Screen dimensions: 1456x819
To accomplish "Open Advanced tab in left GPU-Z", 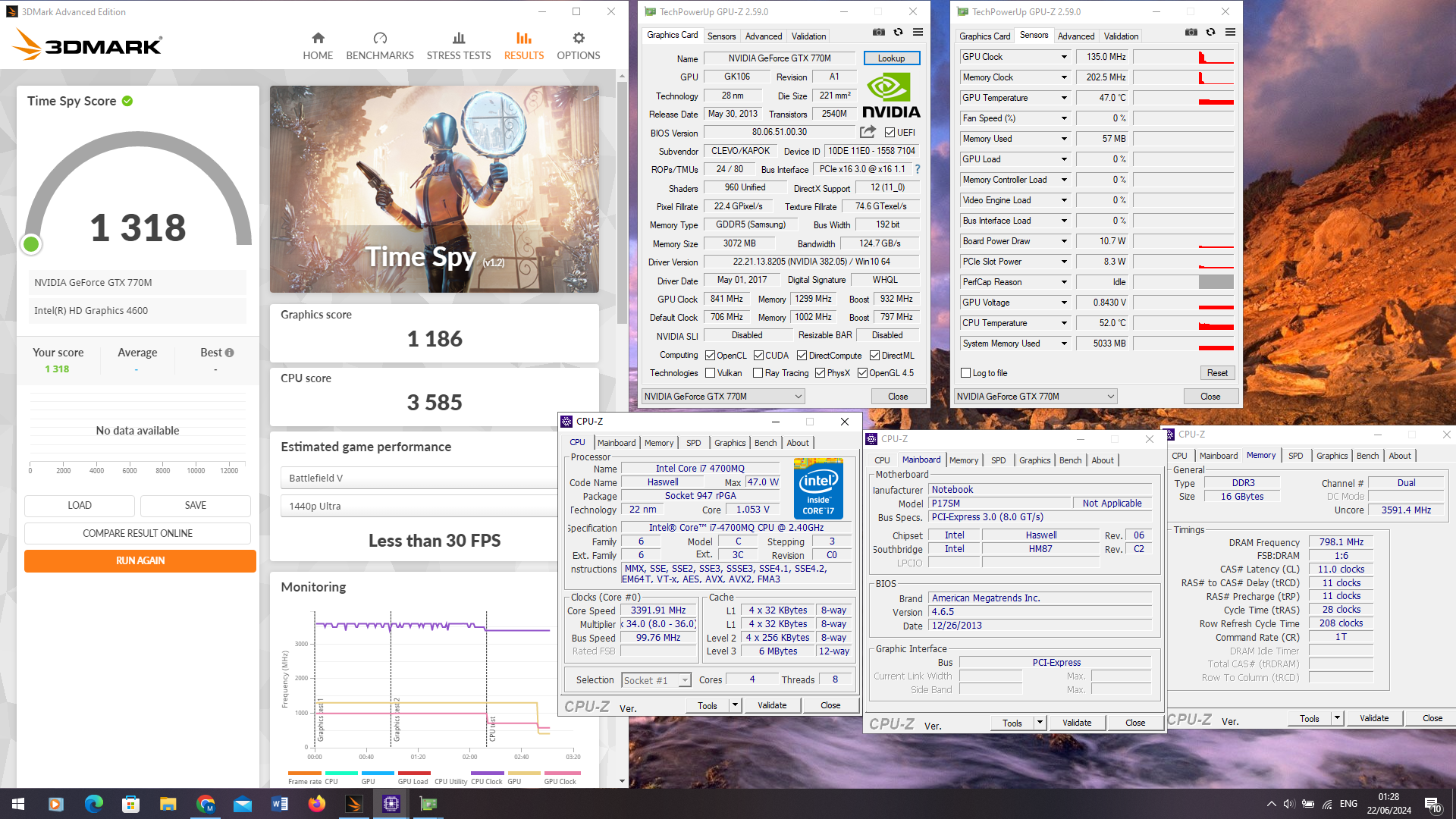I will 763,36.
